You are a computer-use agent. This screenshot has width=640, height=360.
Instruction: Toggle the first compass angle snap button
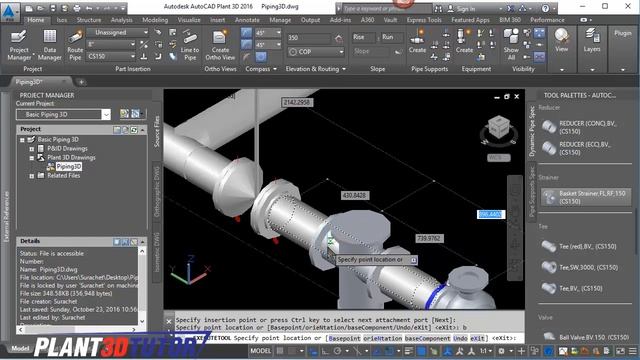(247, 33)
